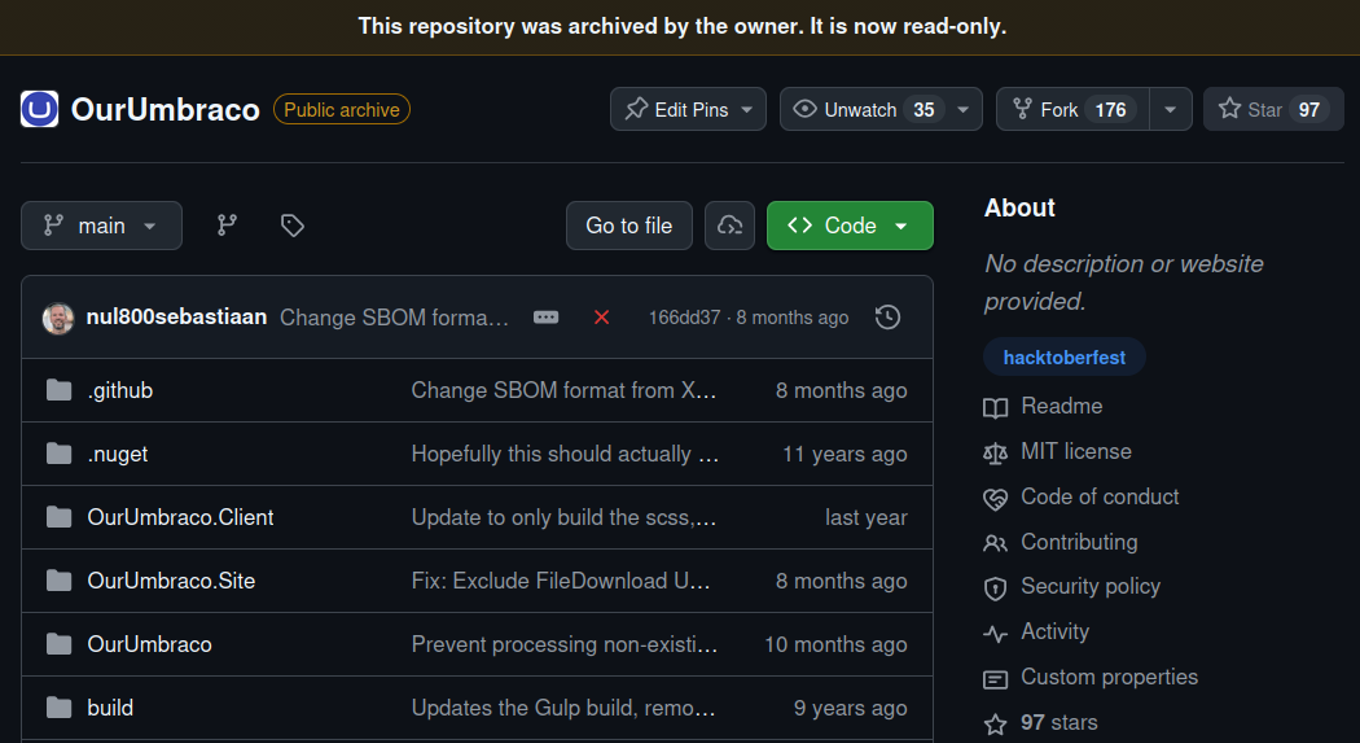1360x743 pixels.
Task: Open commit 'Updates the Gulp build, remo…'
Action: (564, 708)
